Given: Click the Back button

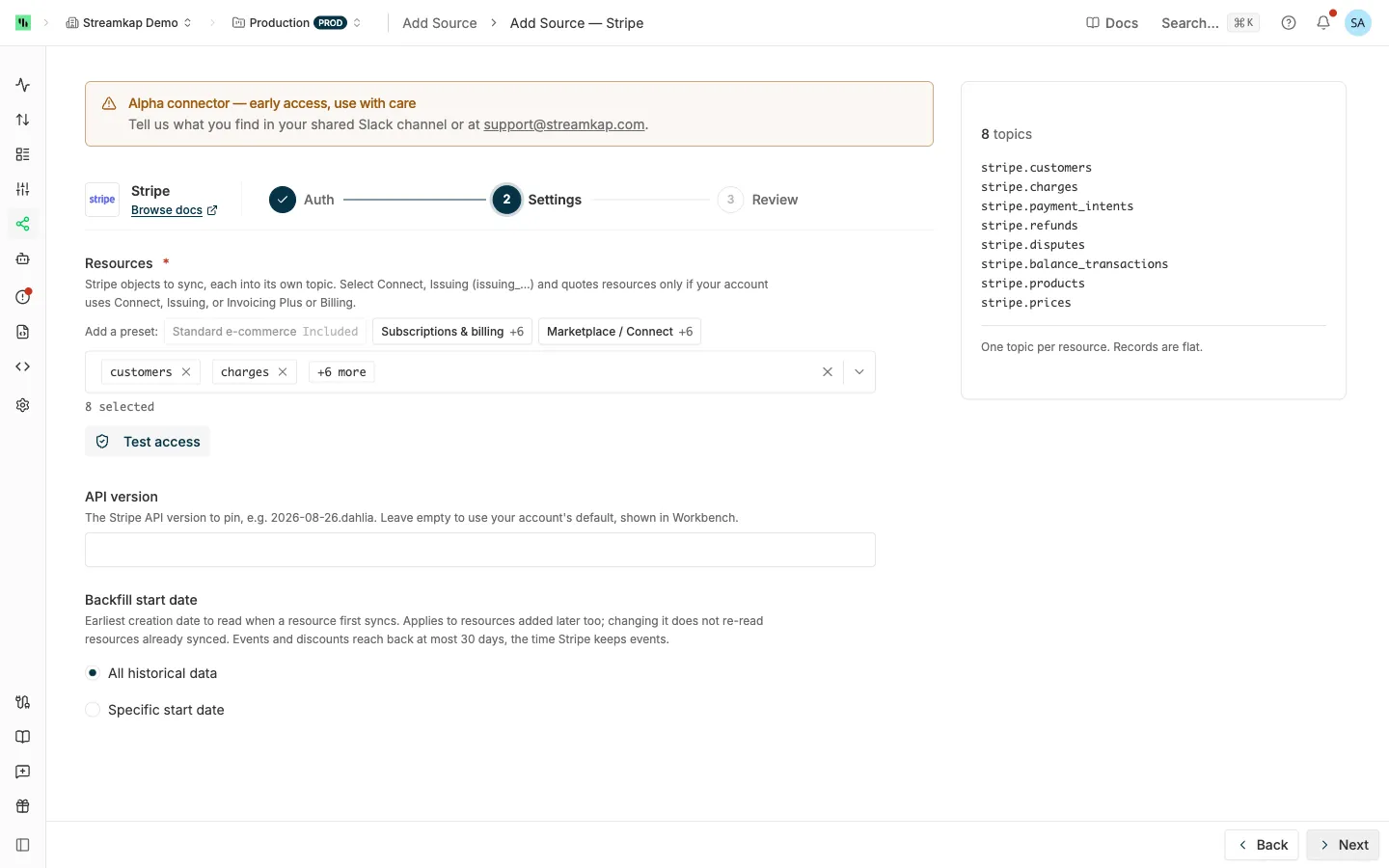Looking at the screenshot, I should (x=1262, y=845).
